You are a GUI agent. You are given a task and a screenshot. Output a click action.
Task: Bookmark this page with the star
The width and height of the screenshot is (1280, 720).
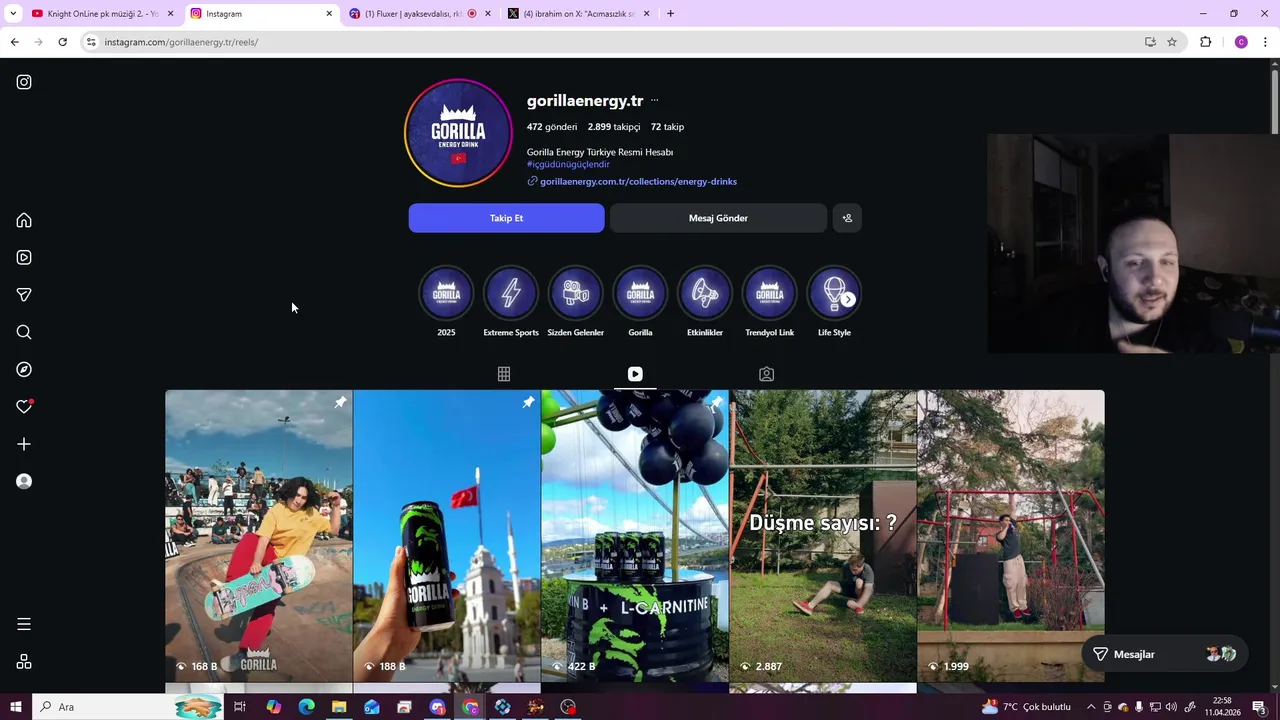1172,42
